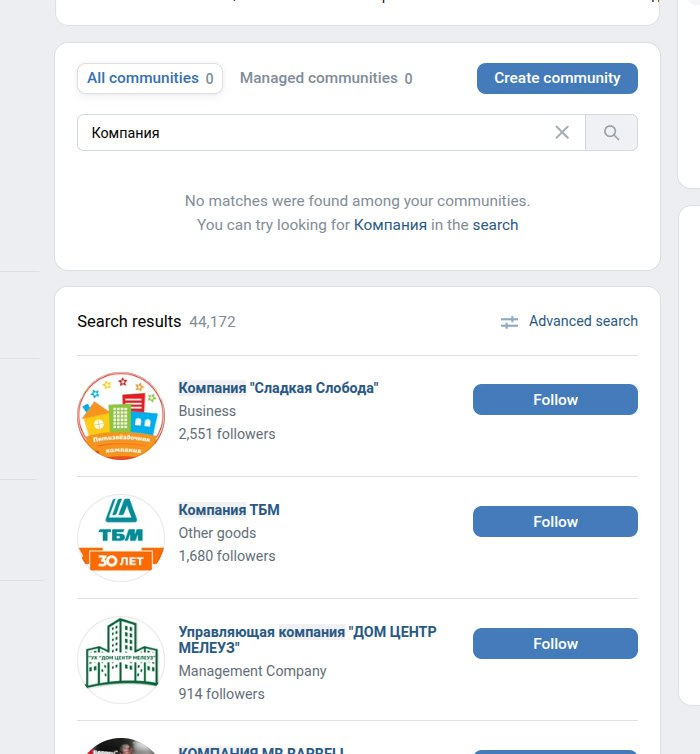Click the Компания link in no-matches message
700x754 pixels.
390,225
